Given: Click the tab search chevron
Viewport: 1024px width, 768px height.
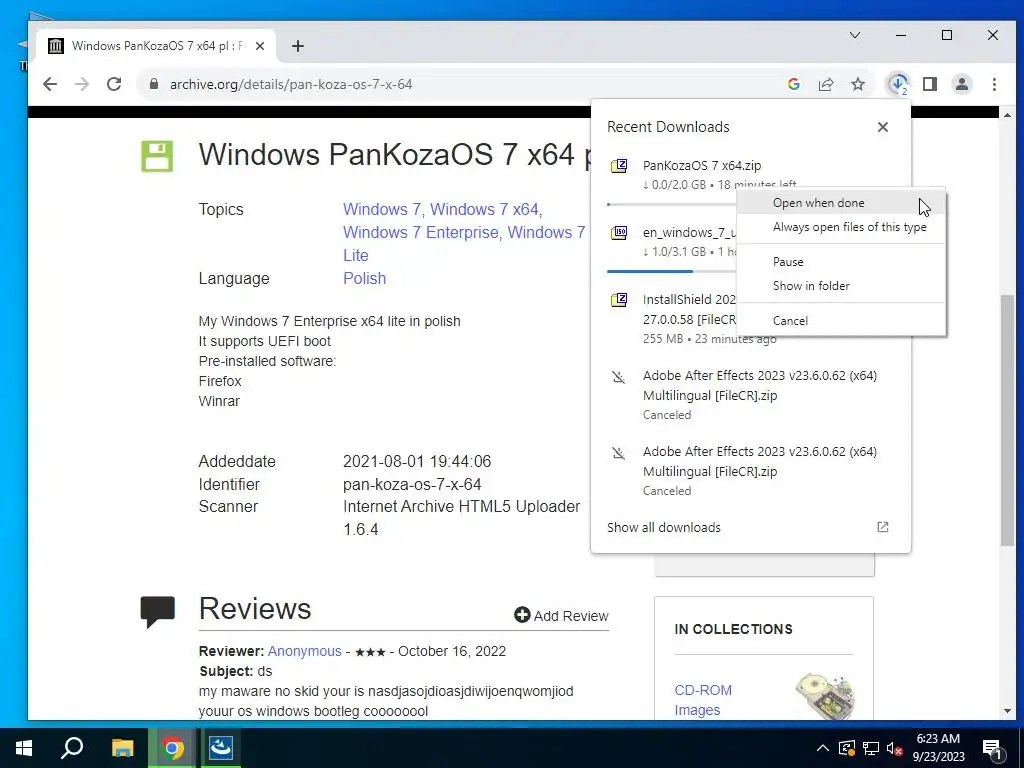Looking at the screenshot, I should pos(855,35).
